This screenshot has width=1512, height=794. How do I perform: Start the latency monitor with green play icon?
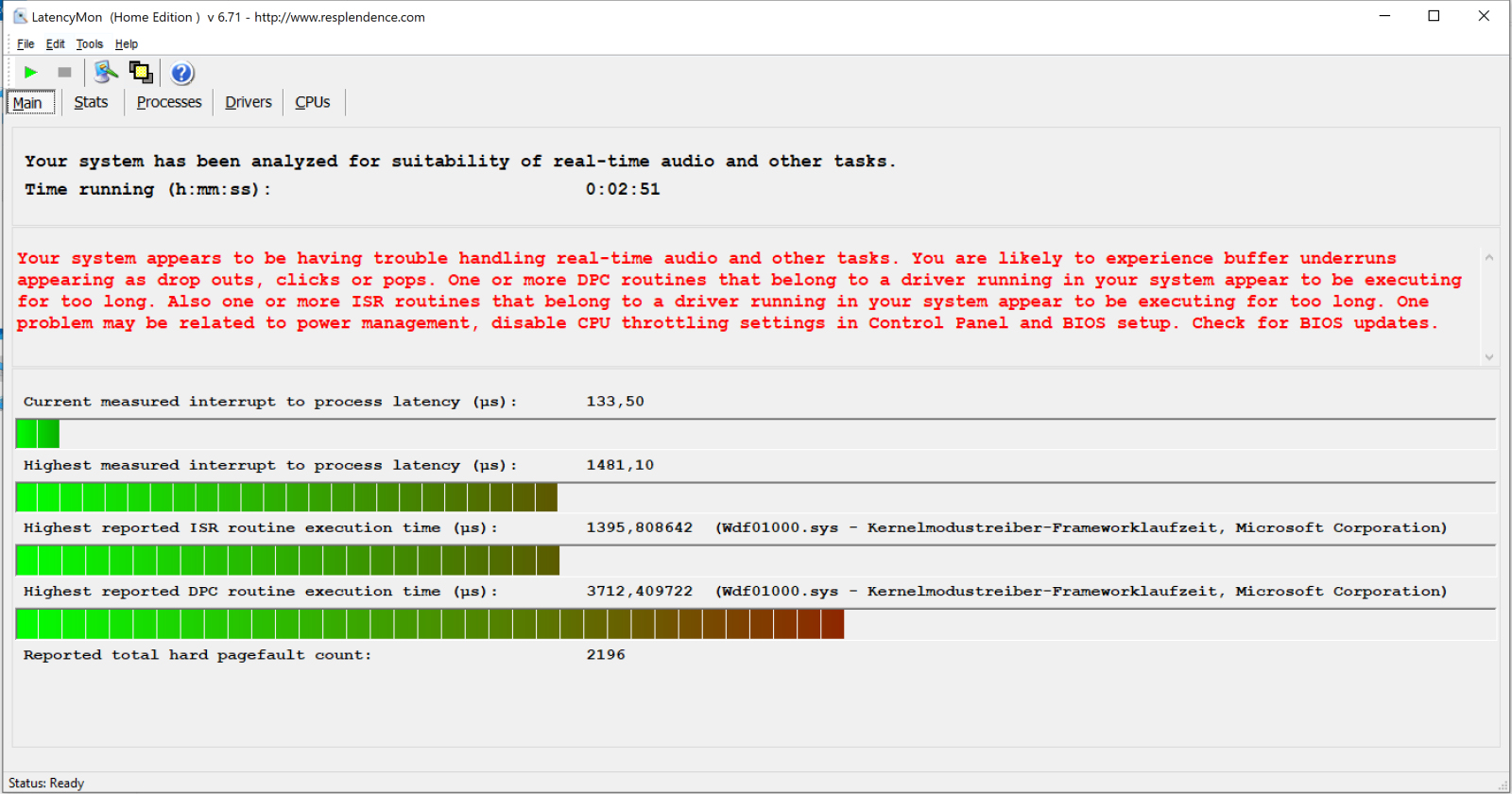(x=30, y=72)
